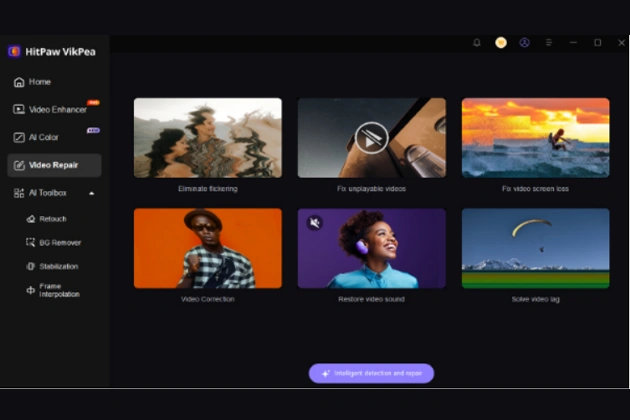Open the Solve video lag thumbnail
The width and height of the screenshot is (630, 420).
536,248
